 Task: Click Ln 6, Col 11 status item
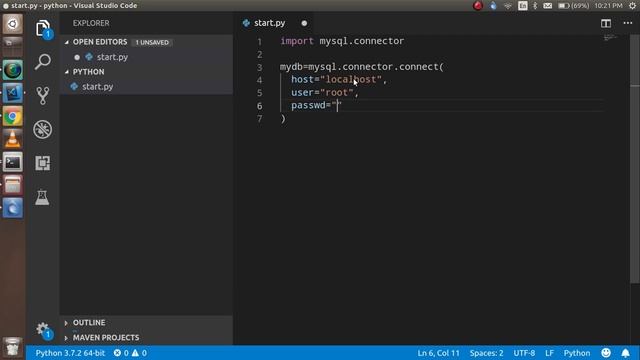tap(438, 353)
